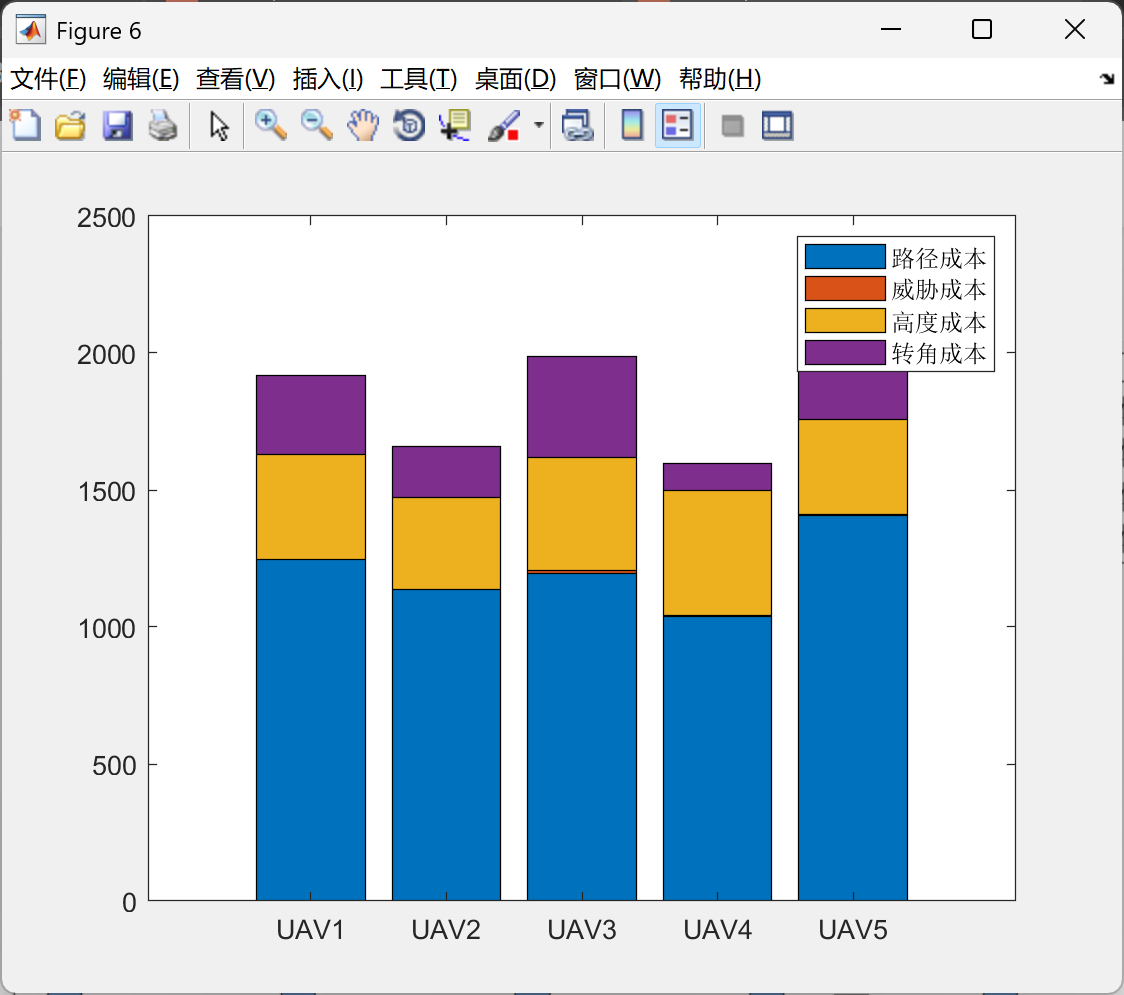Click the purple segment of the UAV3 bar
The height and width of the screenshot is (995, 1124).
pyautogui.click(x=582, y=407)
